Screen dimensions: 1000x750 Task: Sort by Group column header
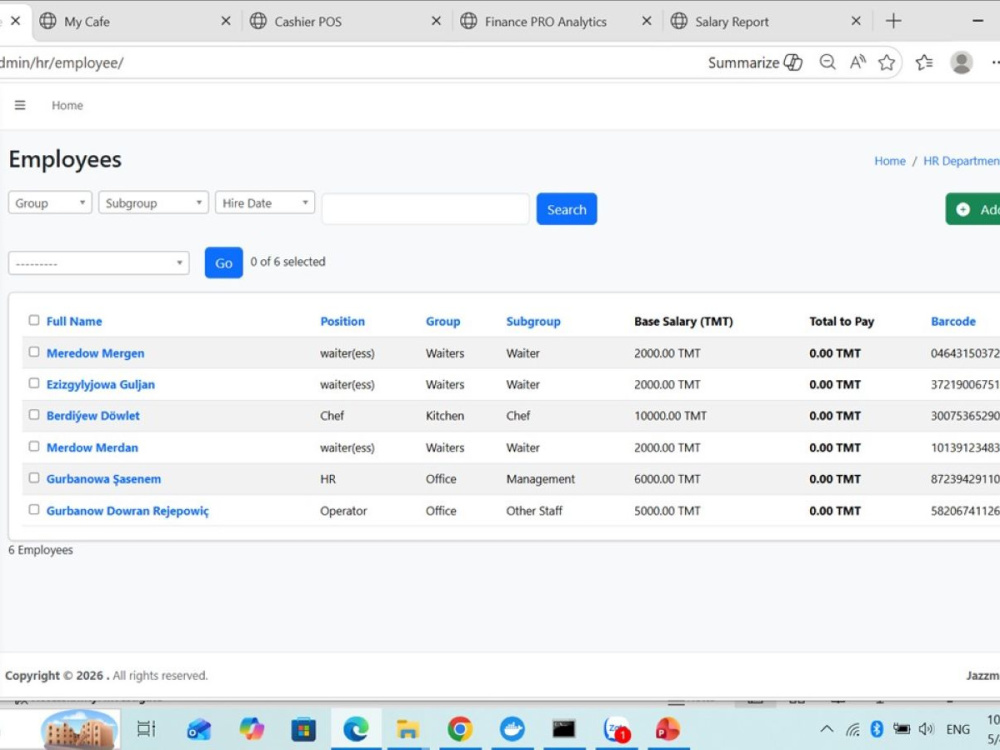443,321
